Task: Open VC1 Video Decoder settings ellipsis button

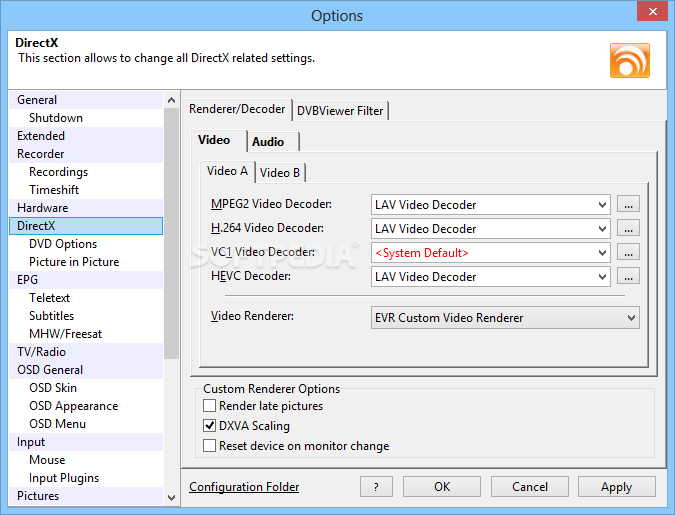Action: click(x=628, y=253)
